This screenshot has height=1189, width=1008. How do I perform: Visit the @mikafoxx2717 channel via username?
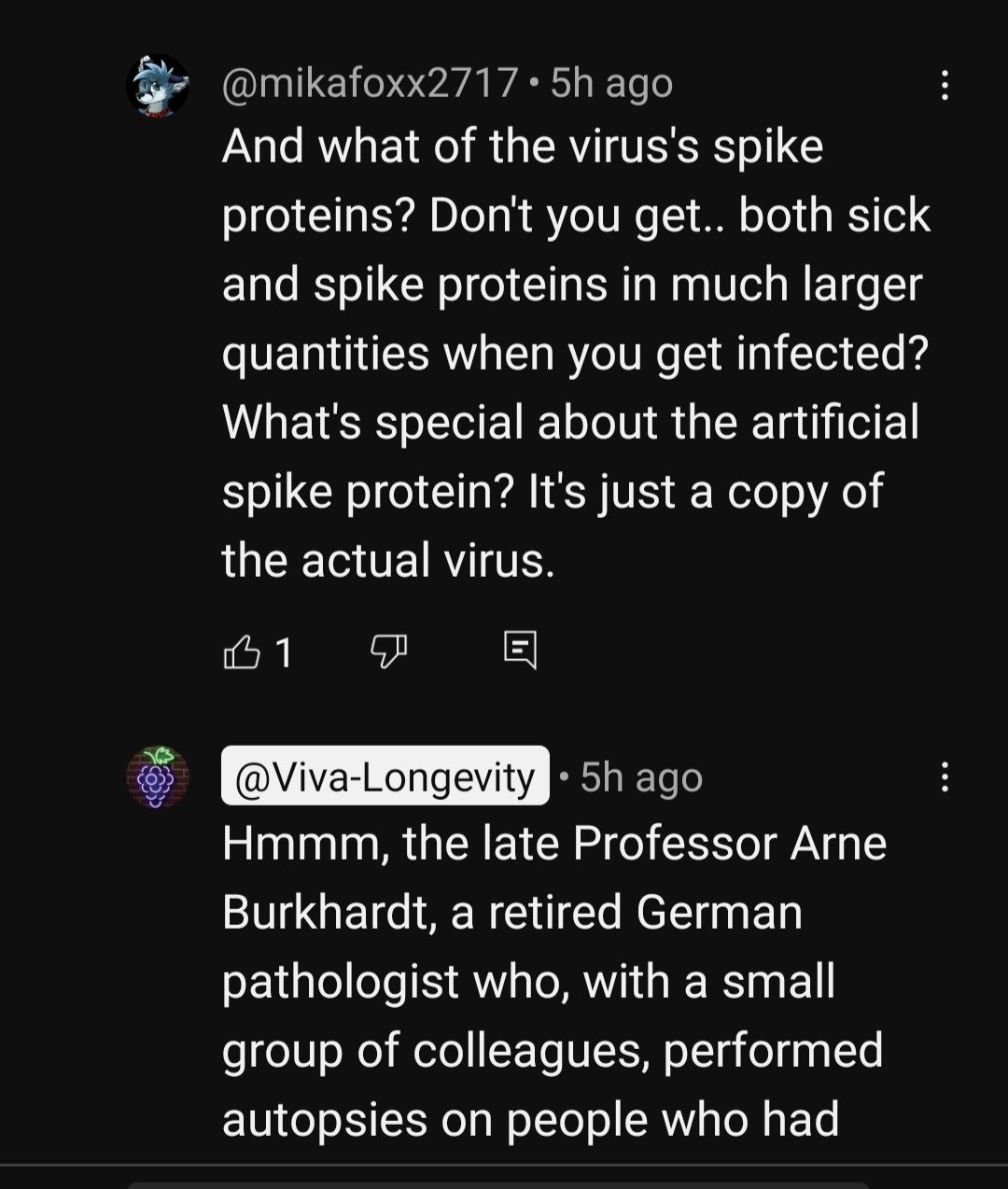370,84
